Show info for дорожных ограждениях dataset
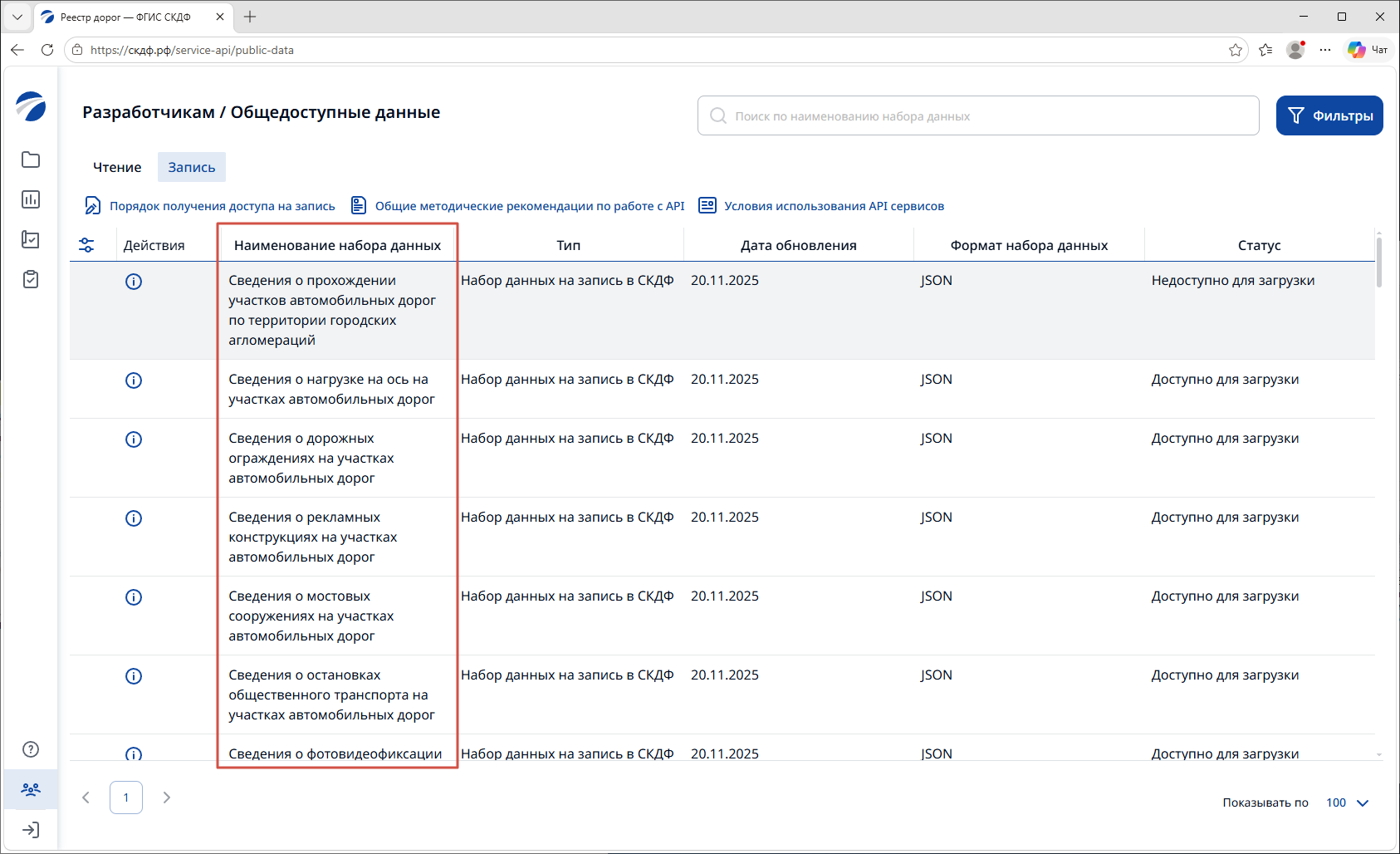This screenshot has height=854, width=1400. [x=134, y=439]
